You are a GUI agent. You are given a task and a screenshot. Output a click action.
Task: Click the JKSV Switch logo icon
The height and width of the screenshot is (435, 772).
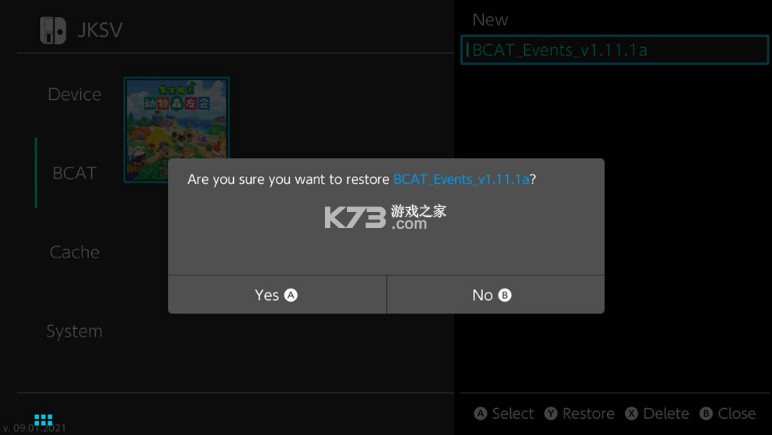point(53,30)
